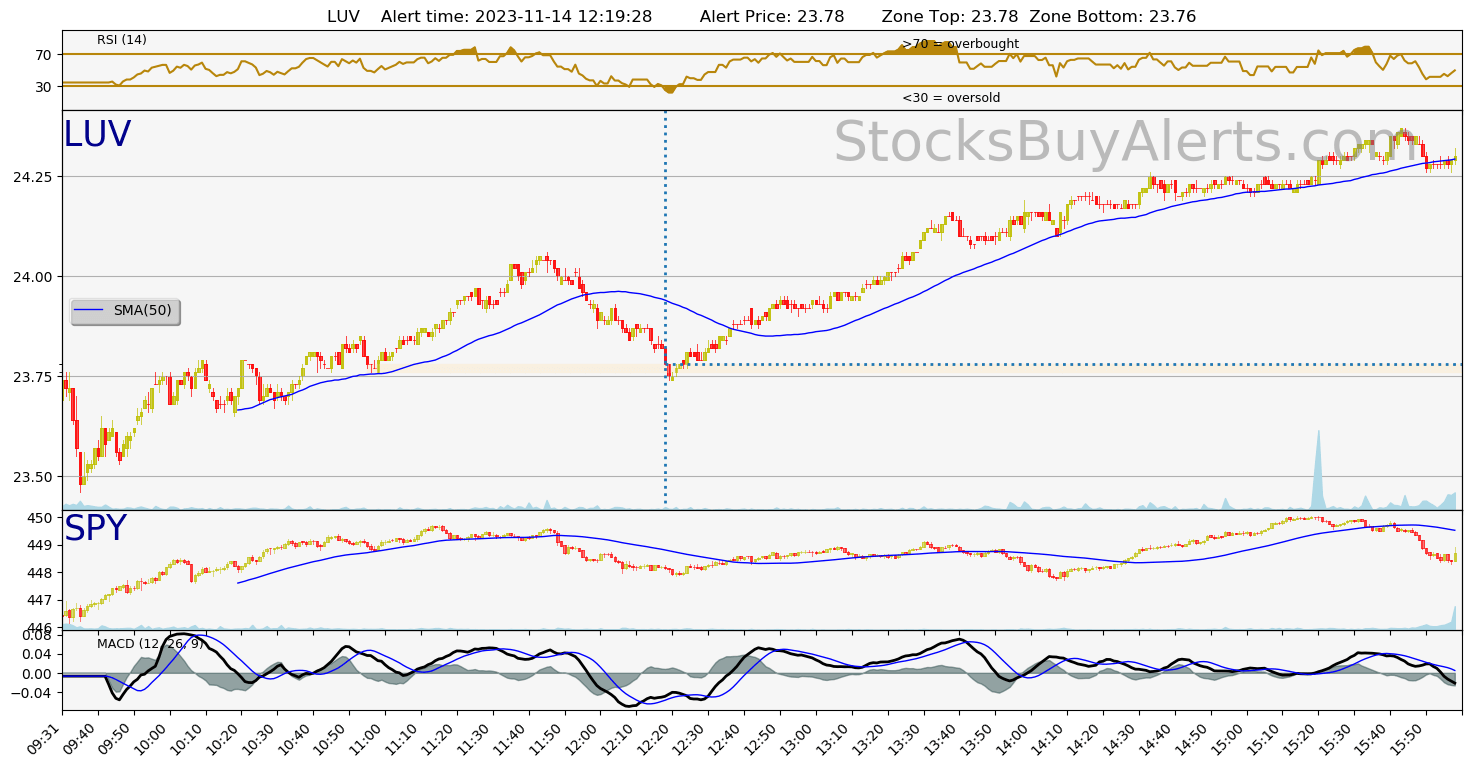Select the 23.50 price axis label
This screenshot has height=768, width=1476.
click(x=34, y=477)
